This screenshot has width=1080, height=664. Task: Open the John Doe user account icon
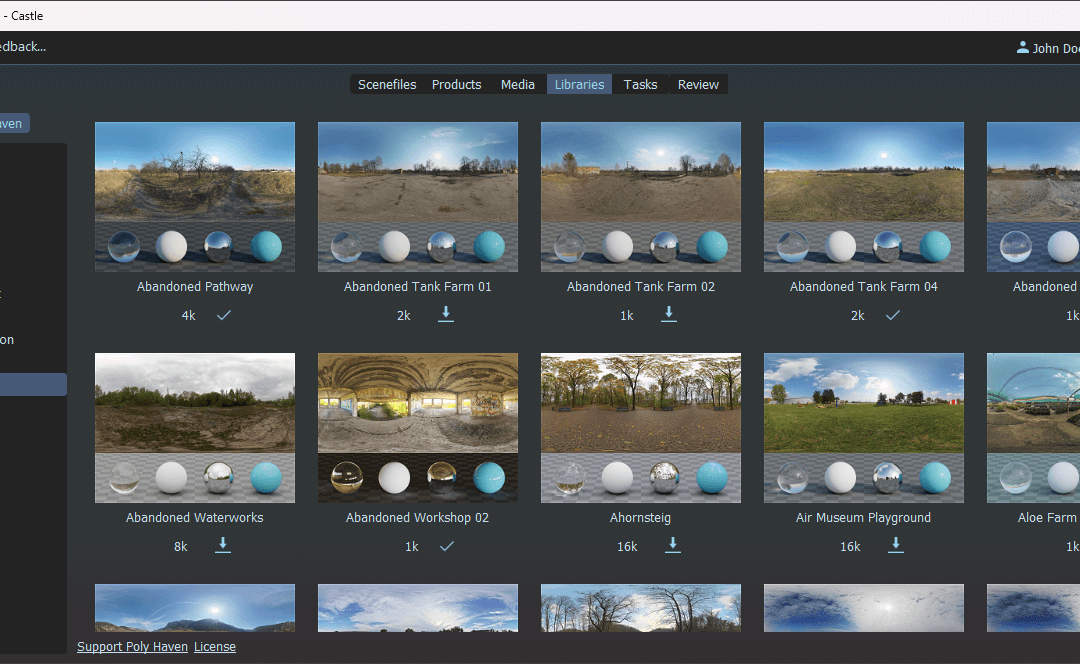(x=1022, y=47)
